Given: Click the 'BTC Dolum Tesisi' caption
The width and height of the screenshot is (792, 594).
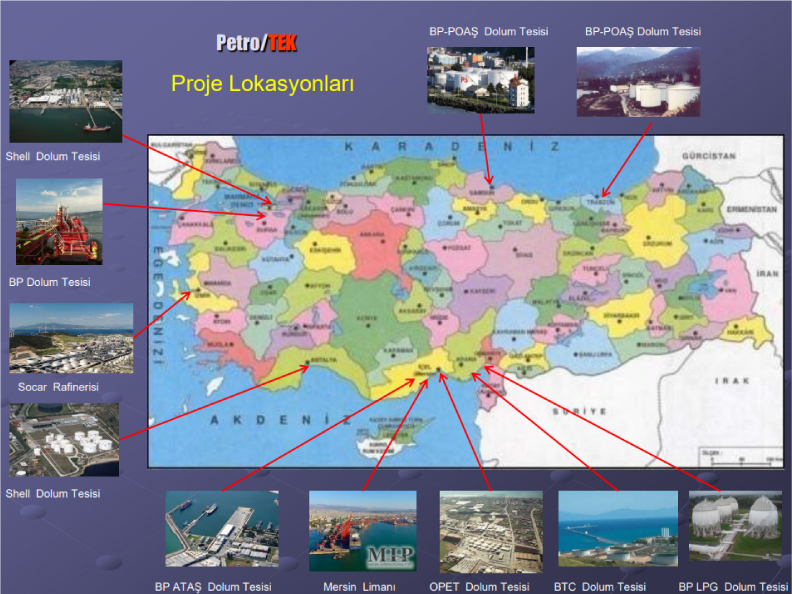Looking at the screenshot, I should (x=600, y=587).
